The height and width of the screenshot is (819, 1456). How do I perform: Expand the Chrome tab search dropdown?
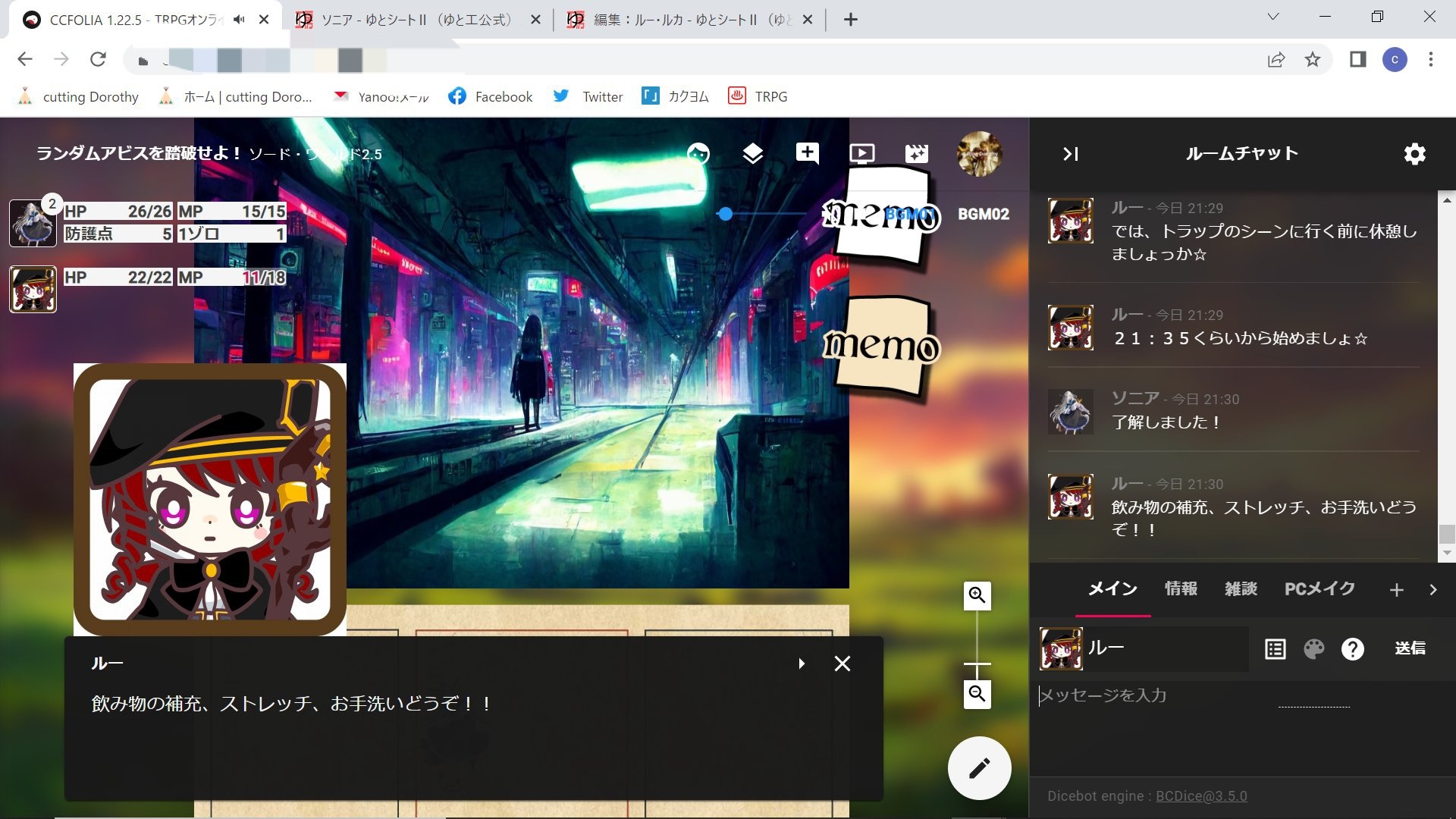point(1273,17)
